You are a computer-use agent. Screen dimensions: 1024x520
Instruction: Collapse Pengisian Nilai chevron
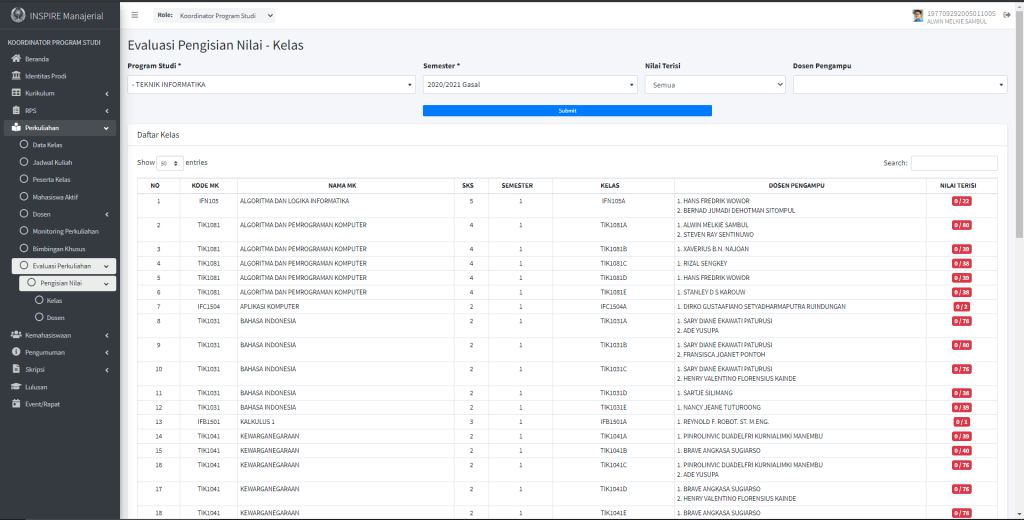tap(106, 284)
